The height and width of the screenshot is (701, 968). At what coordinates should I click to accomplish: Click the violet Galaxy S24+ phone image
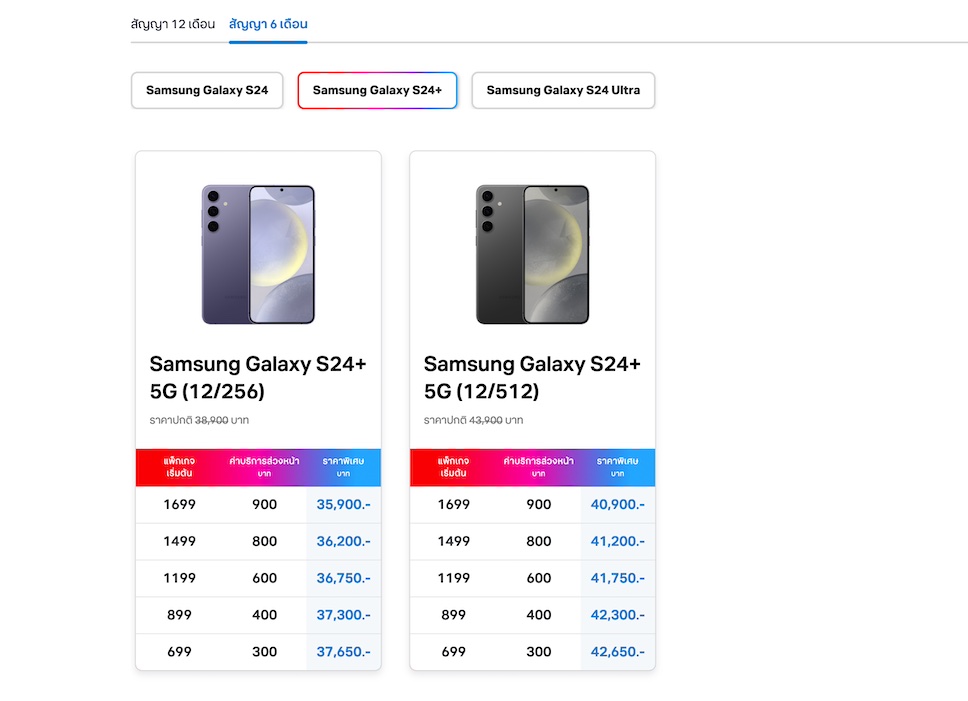click(258, 254)
